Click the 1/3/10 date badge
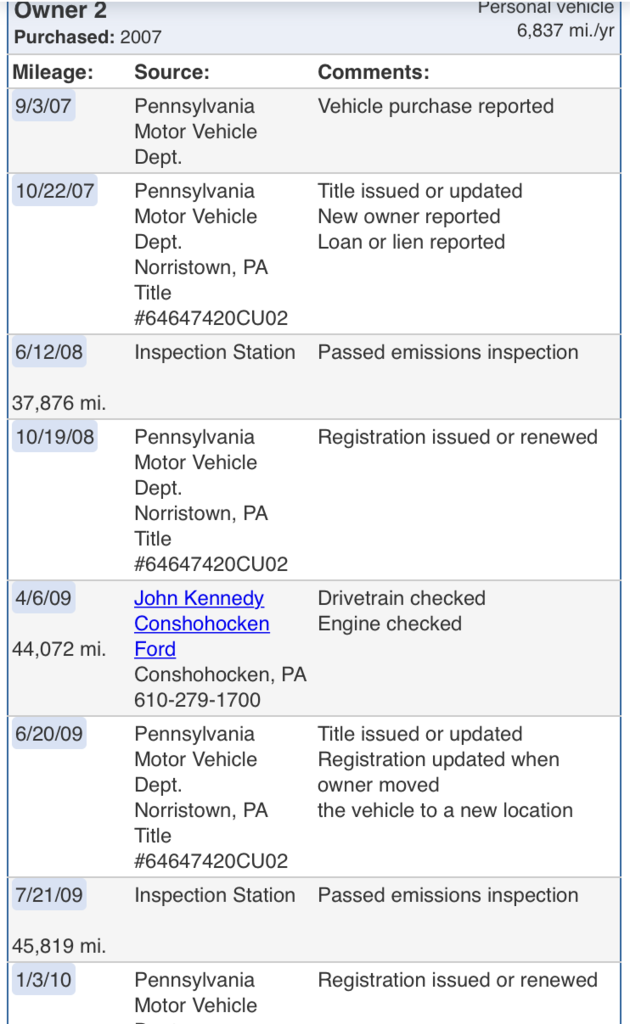630x1024 pixels. coord(43,980)
